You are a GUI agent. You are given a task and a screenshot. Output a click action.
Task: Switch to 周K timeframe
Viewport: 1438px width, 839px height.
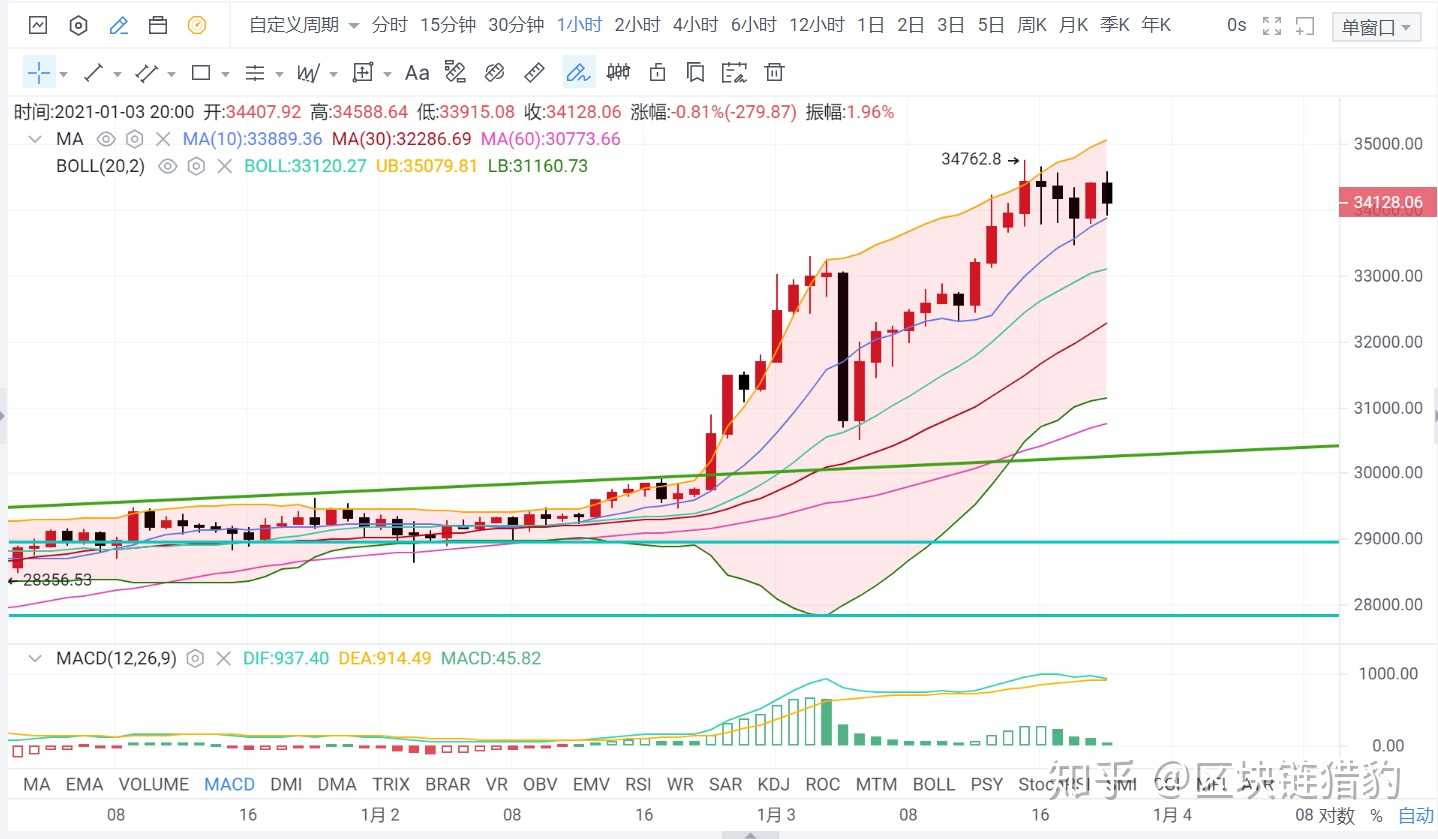click(x=1032, y=25)
